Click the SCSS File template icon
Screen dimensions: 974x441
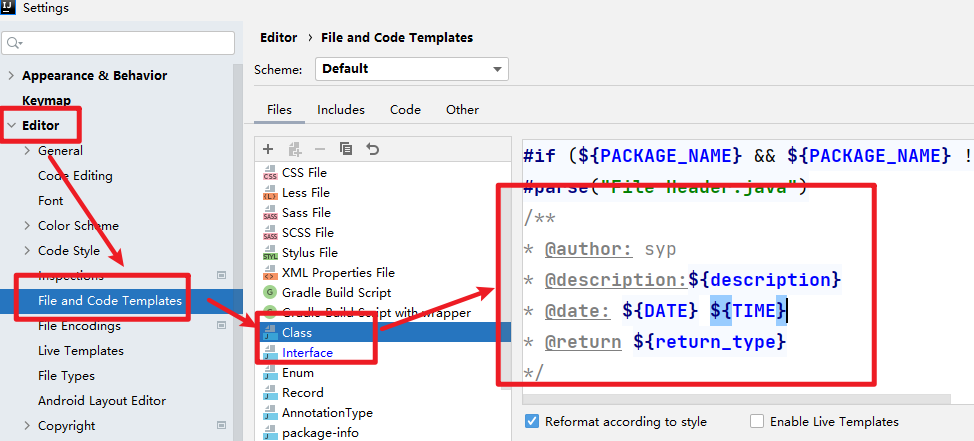270,232
